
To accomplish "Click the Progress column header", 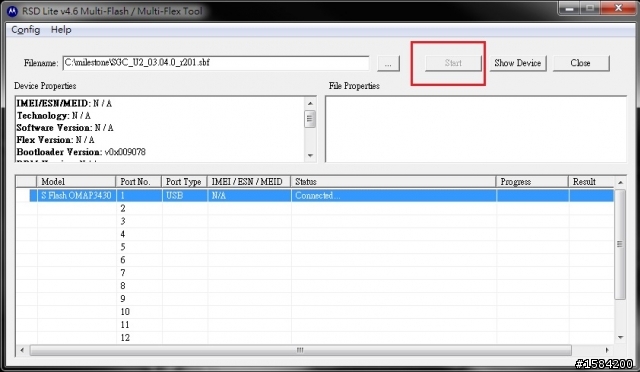I will (532, 182).
